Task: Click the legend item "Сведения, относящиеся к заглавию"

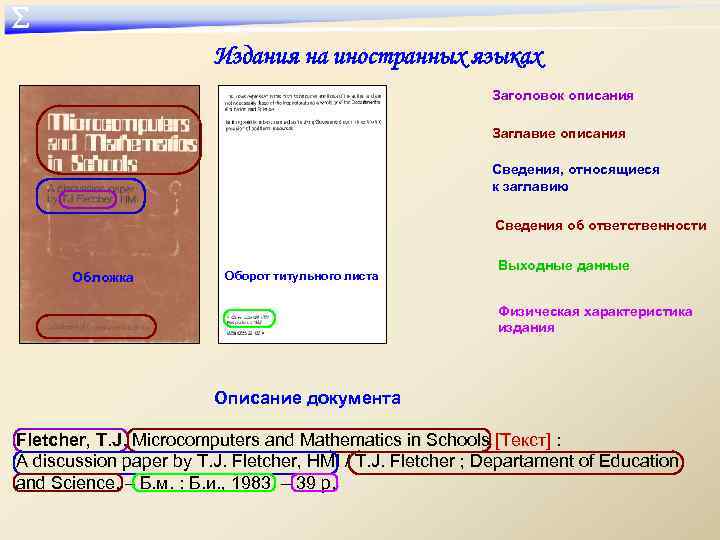Action: tap(575, 178)
